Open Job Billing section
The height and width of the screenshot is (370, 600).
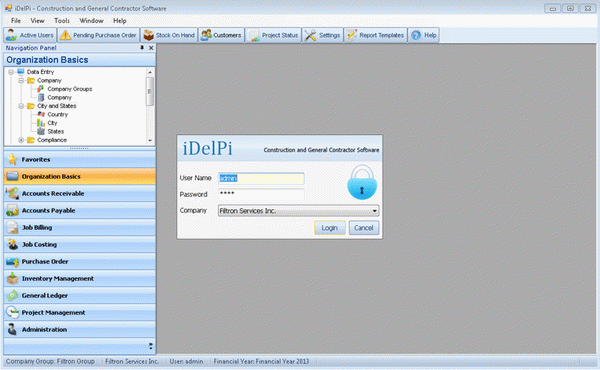click(x=80, y=228)
